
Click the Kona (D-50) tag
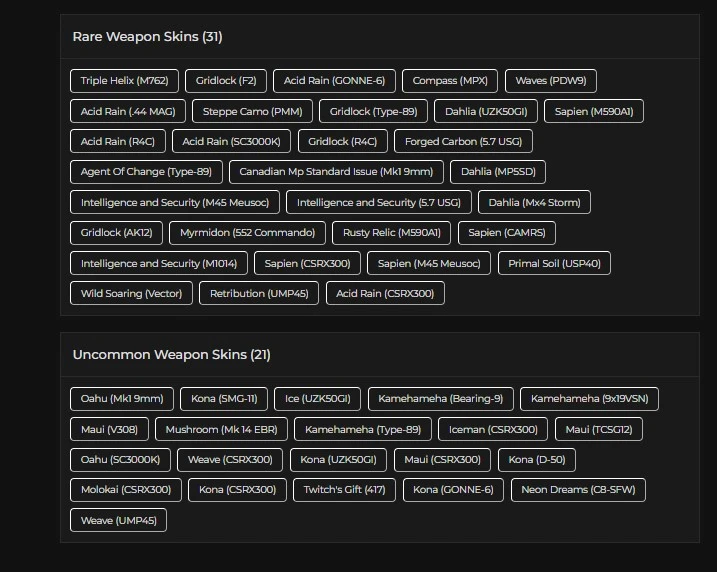(537, 460)
